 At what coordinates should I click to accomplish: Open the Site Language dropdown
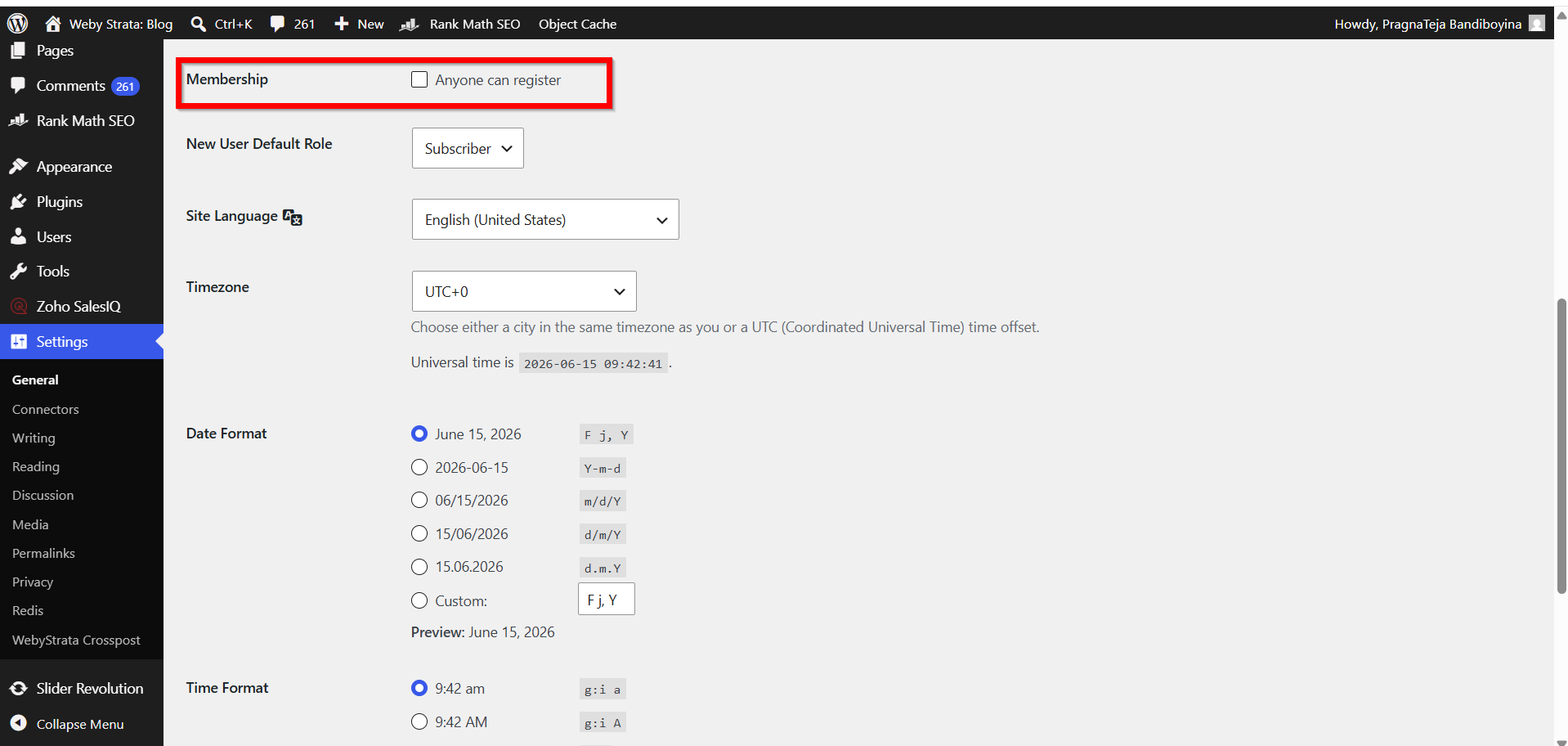[545, 219]
